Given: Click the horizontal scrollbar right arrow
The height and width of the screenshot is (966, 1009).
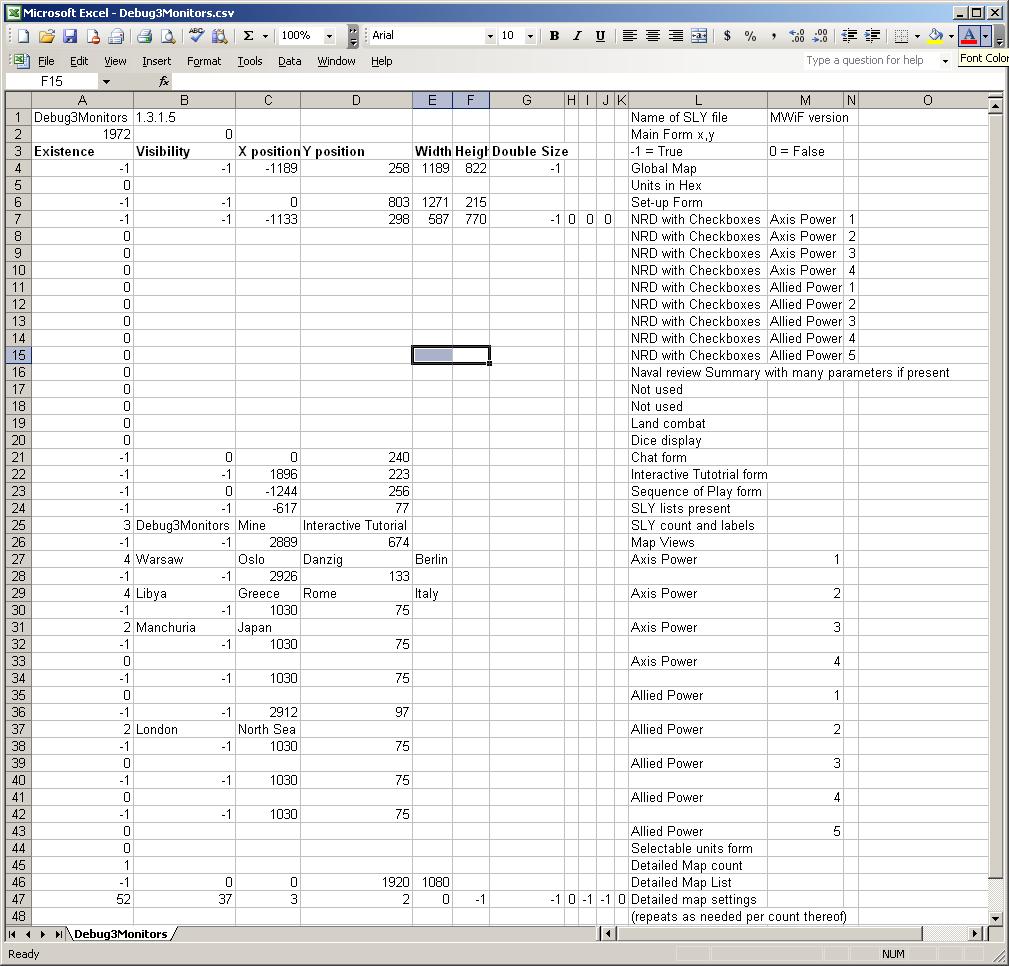Looking at the screenshot, I should tap(975, 933).
